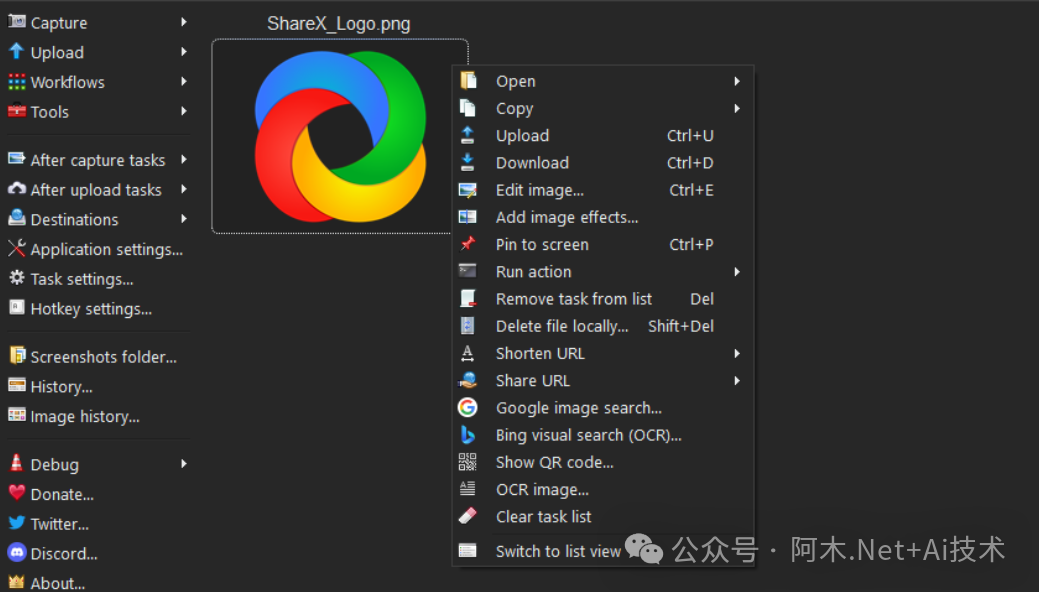Open Task settings... label
This screenshot has width=1039, height=592.
tap(82, 280)
